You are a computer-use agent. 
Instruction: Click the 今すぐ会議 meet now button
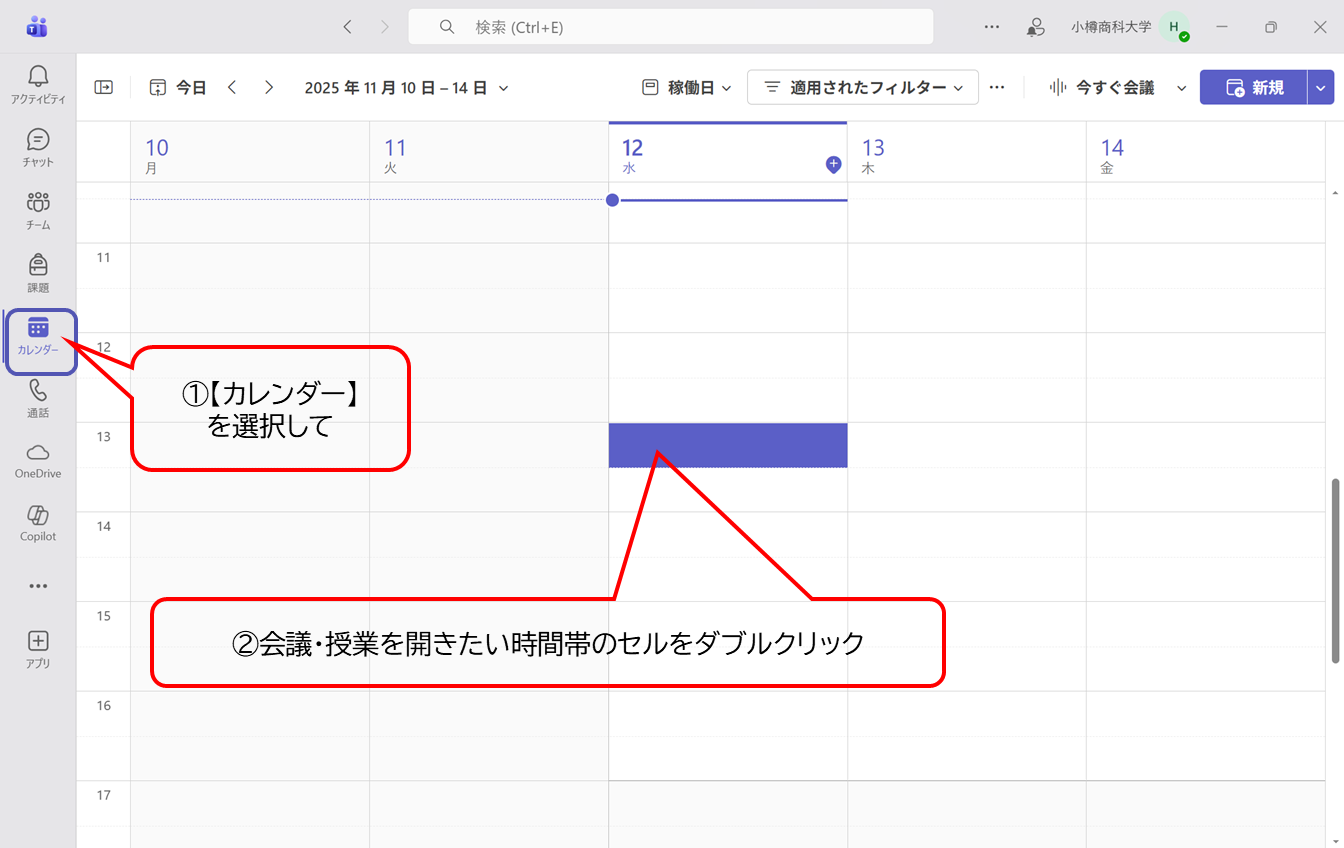click(1103, 88)
